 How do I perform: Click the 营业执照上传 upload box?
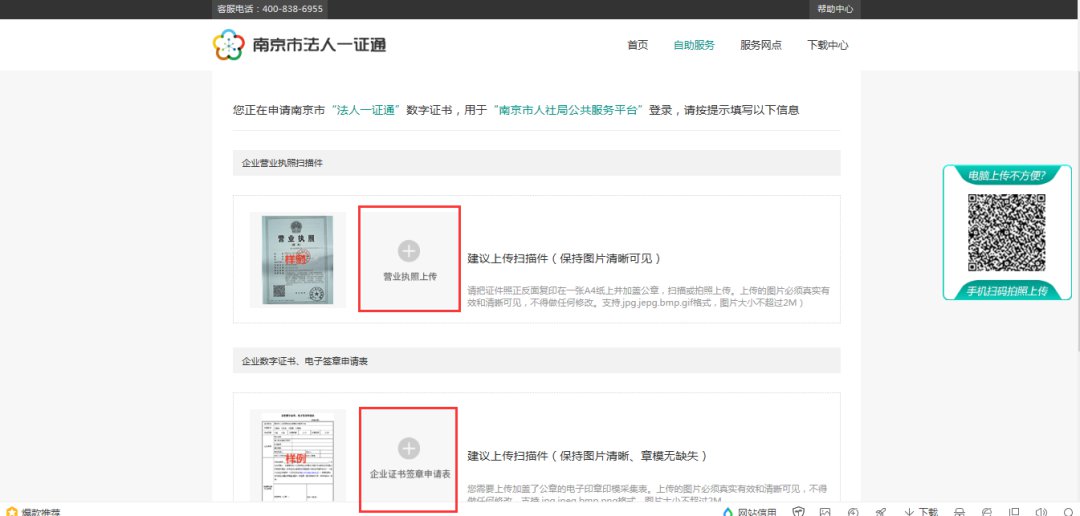[x=409, y=259]
